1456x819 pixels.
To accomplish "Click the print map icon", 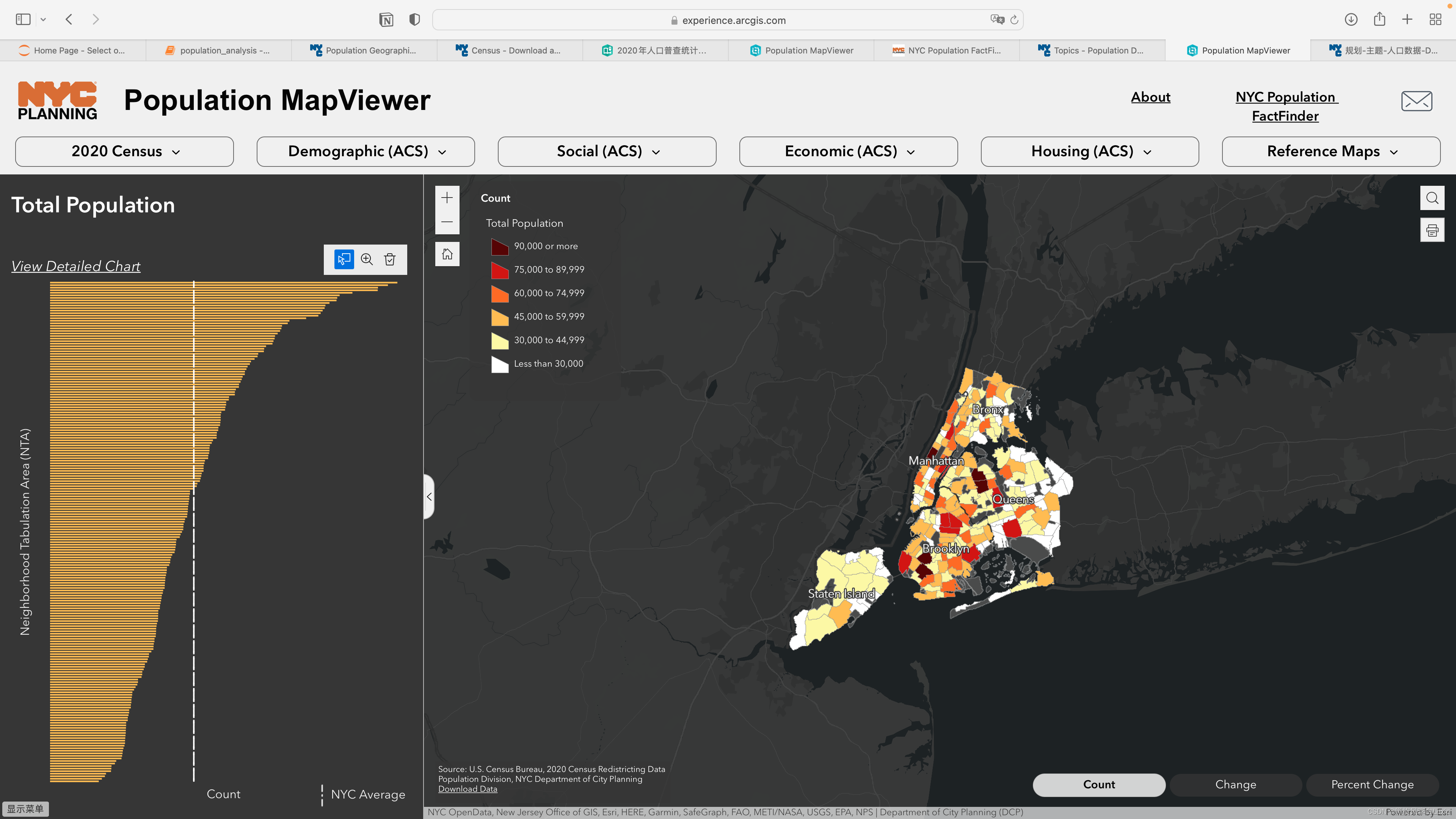I will point(1432,230).
